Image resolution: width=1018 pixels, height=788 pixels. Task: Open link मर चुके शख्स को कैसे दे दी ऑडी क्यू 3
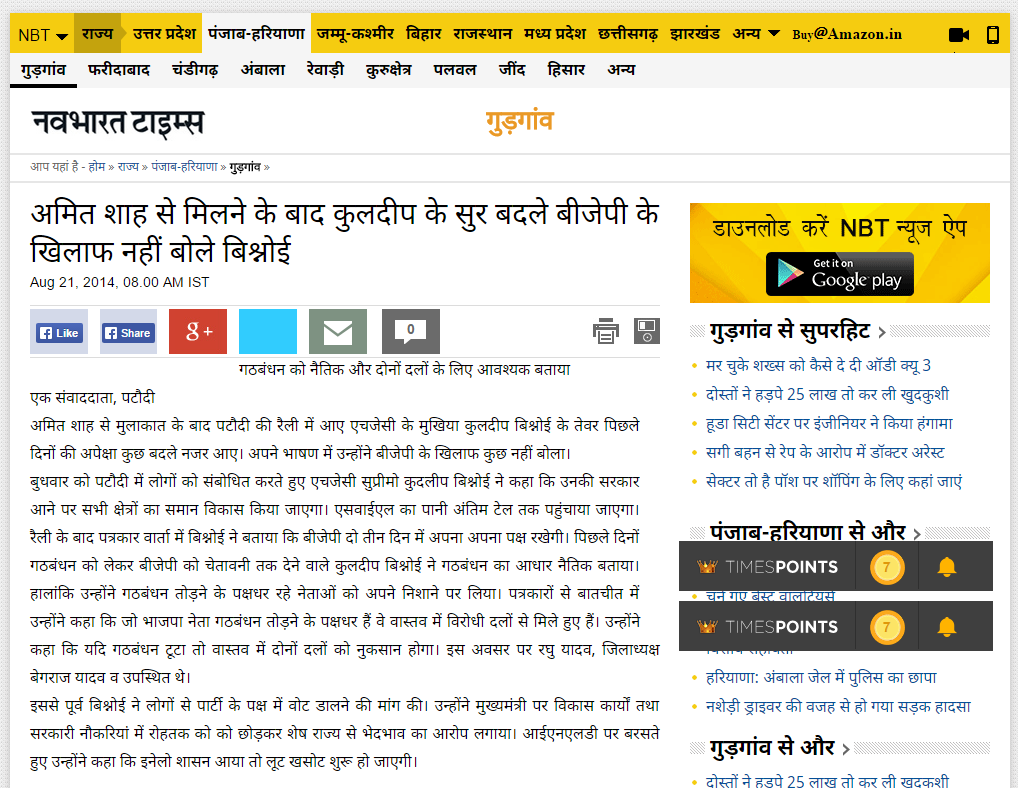[818, 365]
